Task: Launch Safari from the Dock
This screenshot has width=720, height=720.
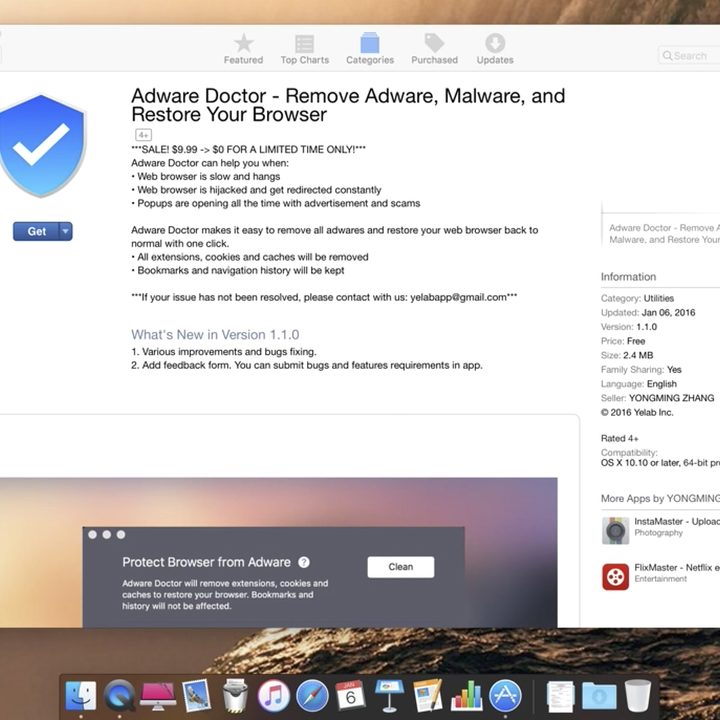Action: click(312, 696)
